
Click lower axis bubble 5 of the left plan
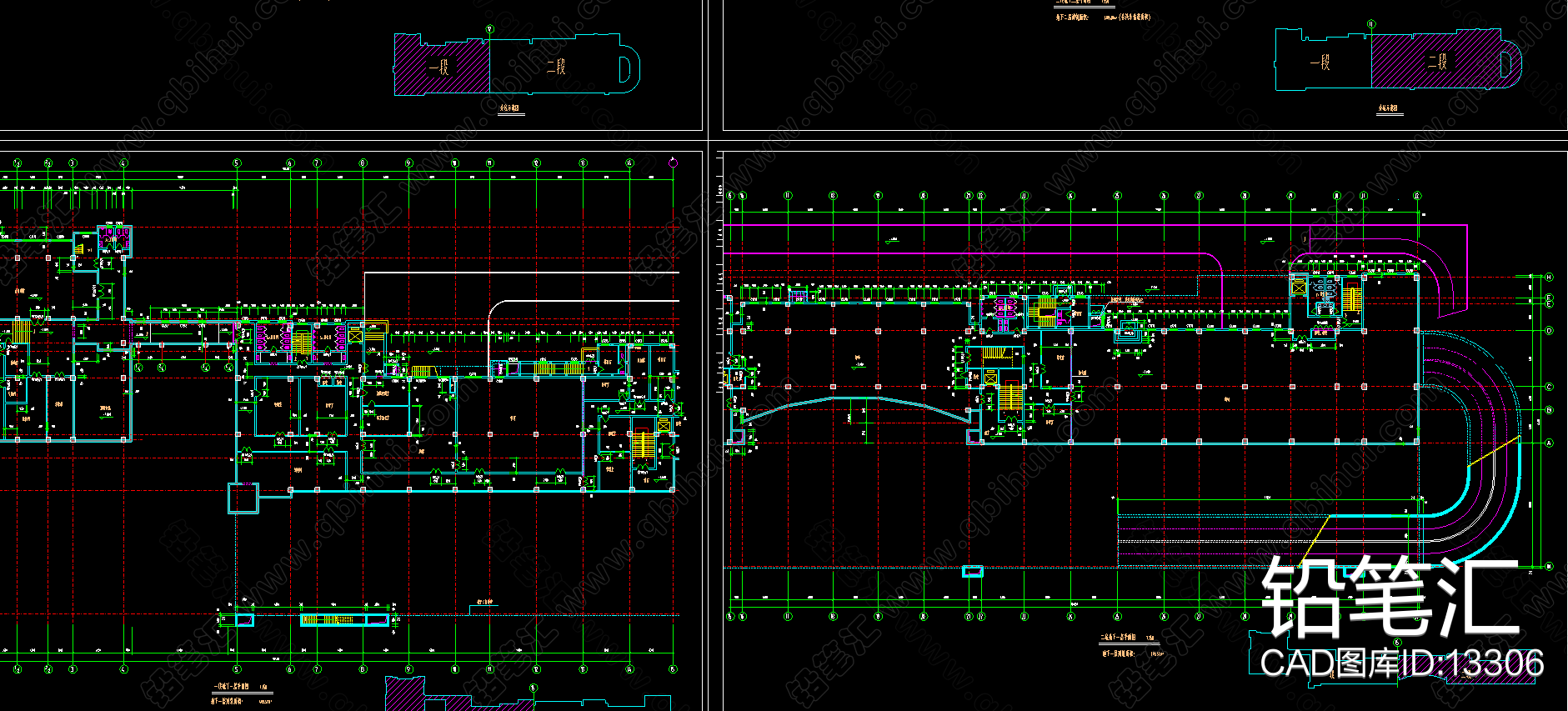click(237, 668)
